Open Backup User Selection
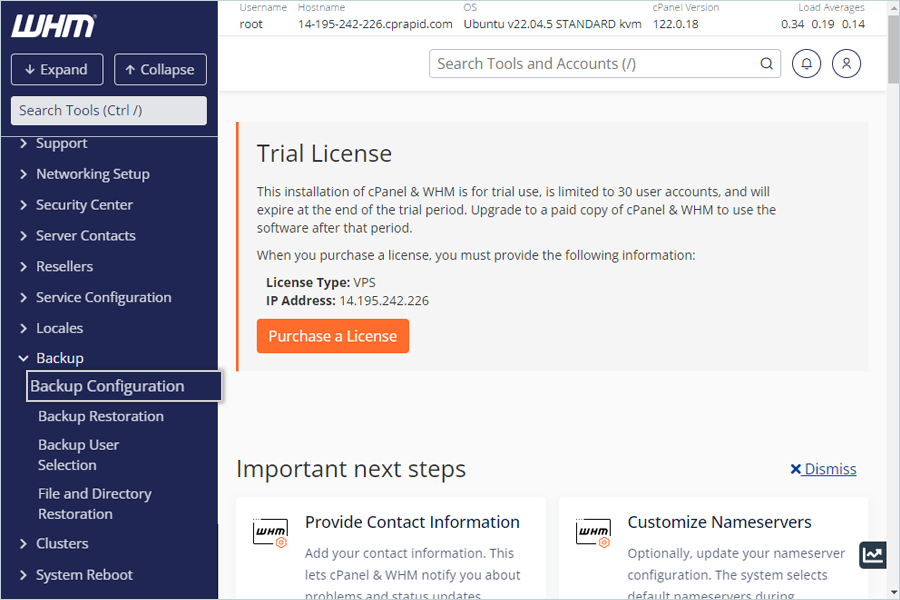 (79, 455)
